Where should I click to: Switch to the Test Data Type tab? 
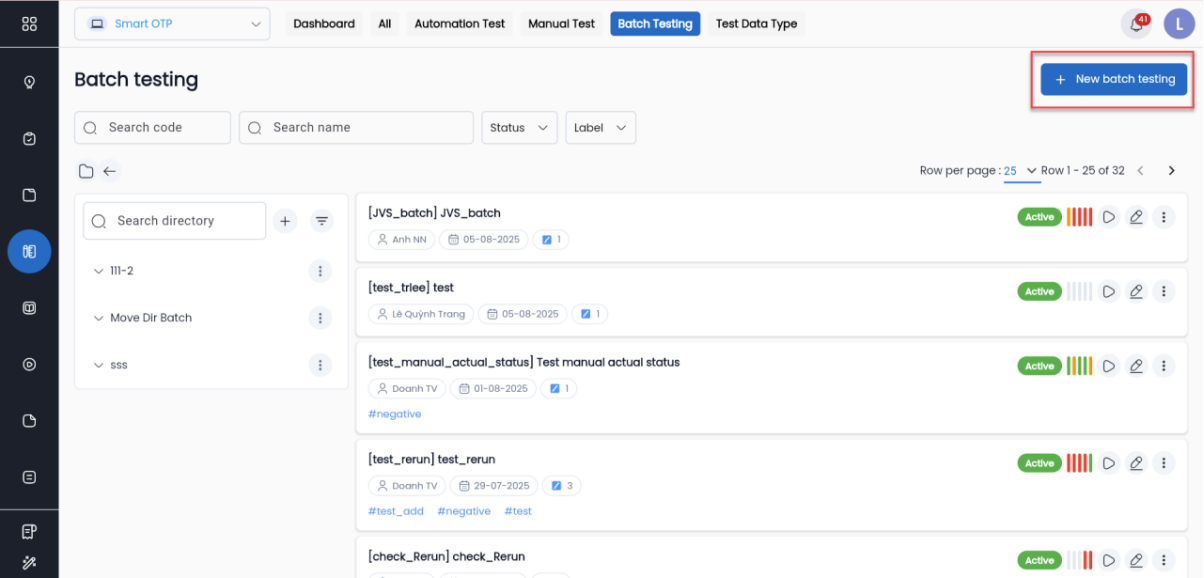pos(756,24)
